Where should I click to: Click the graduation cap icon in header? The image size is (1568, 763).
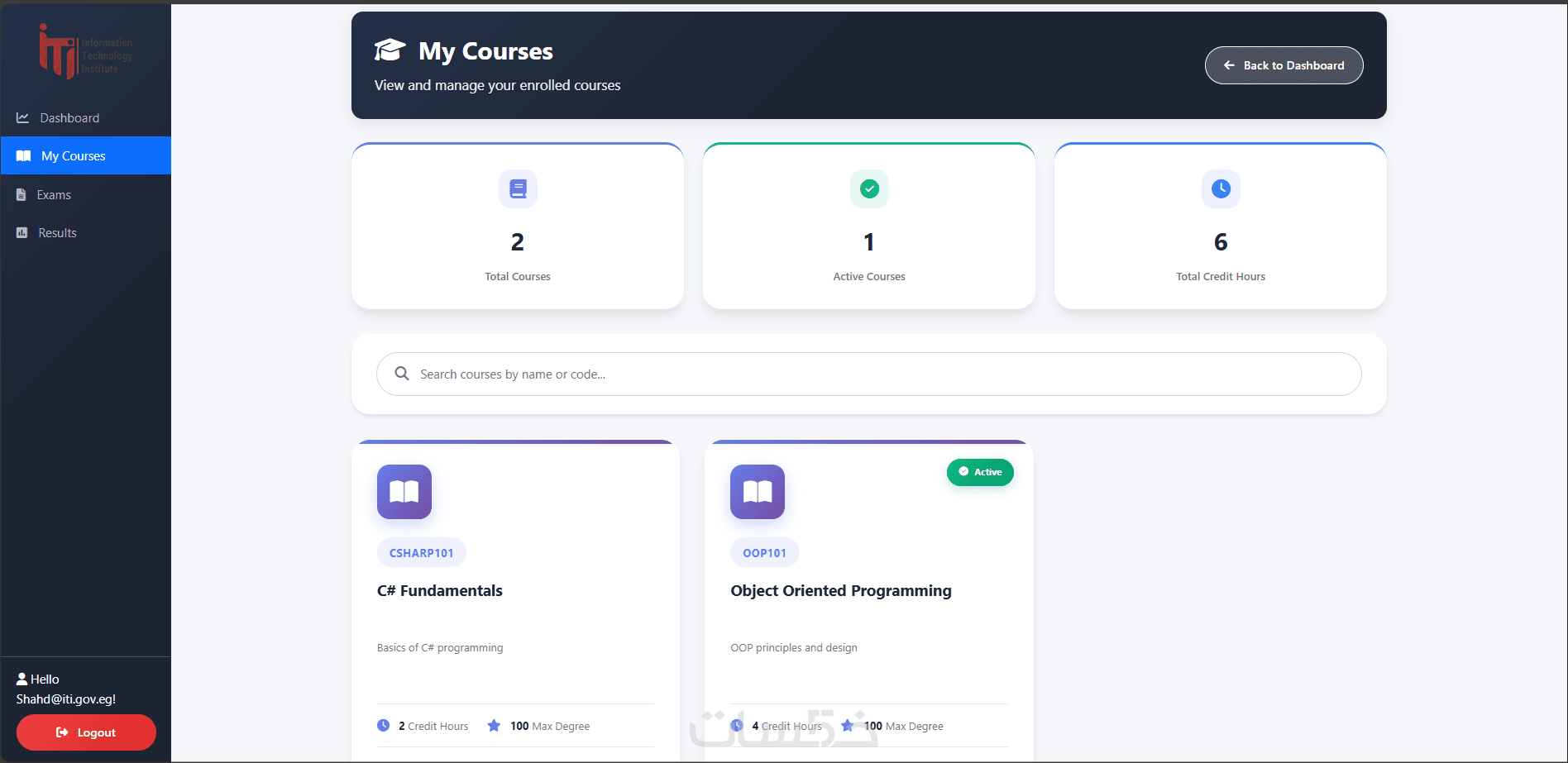coord(390,50)
